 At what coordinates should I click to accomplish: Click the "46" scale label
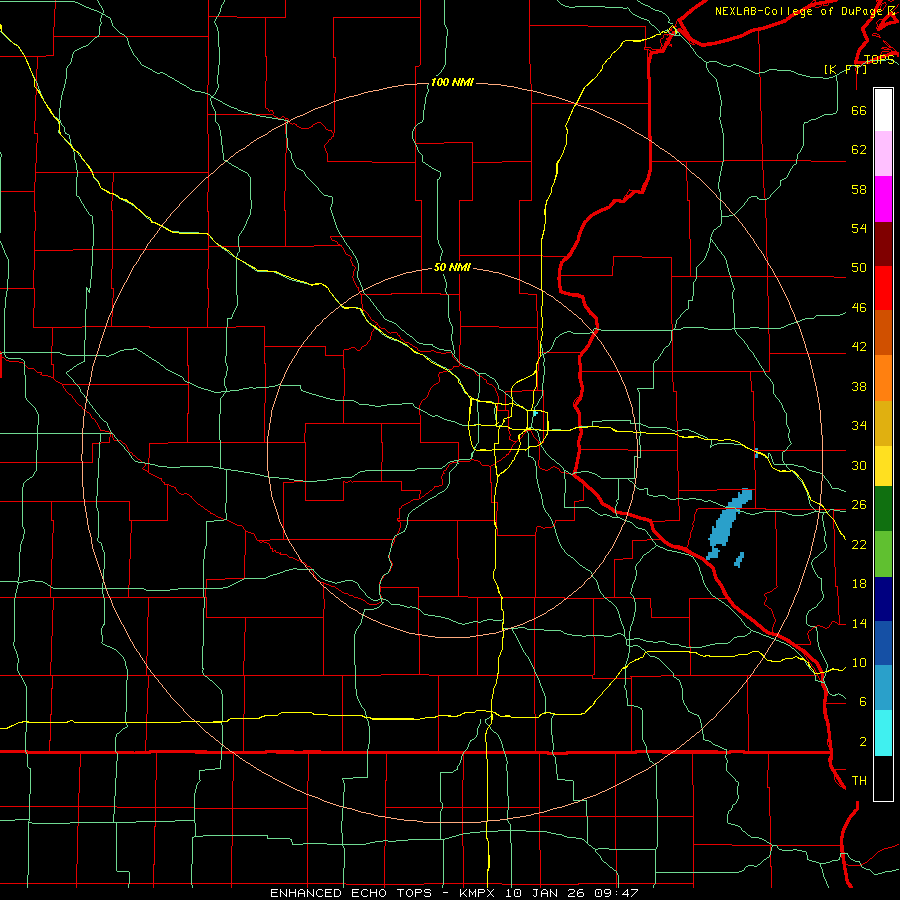859,308
